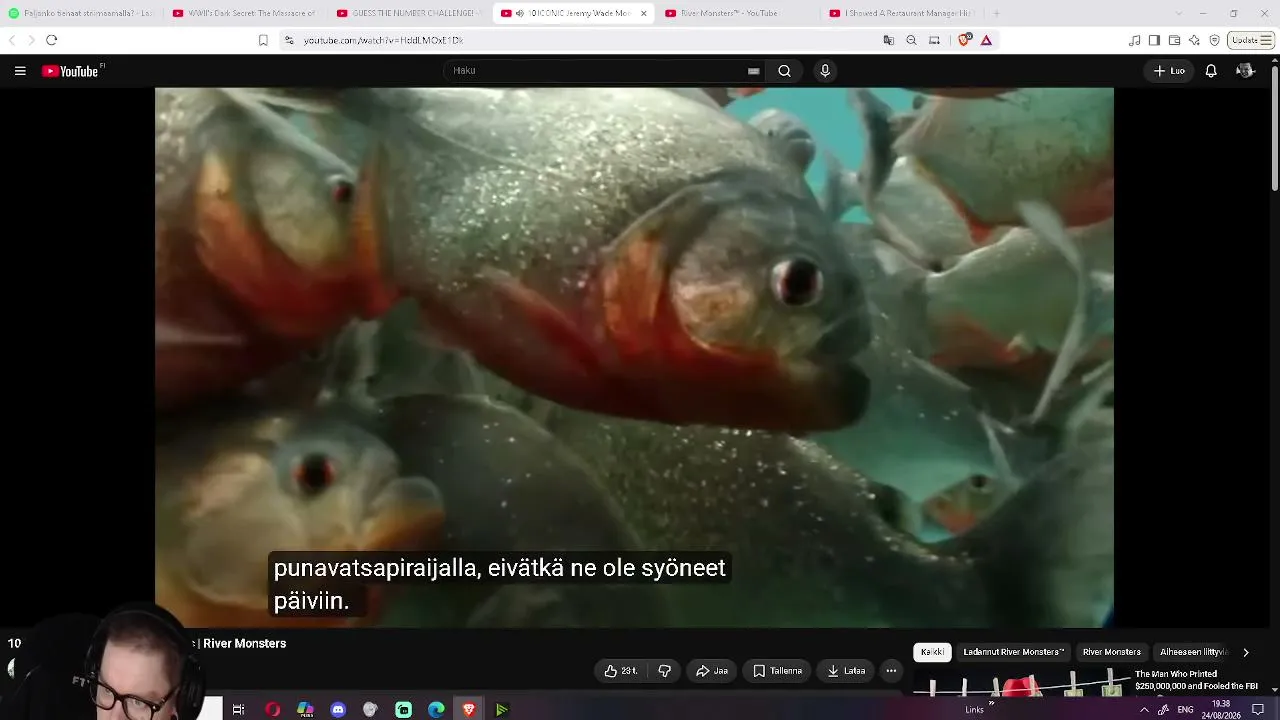Open the Brave wallet icon
Screen dimensions: 1280x720
[x=1174, y=40]
